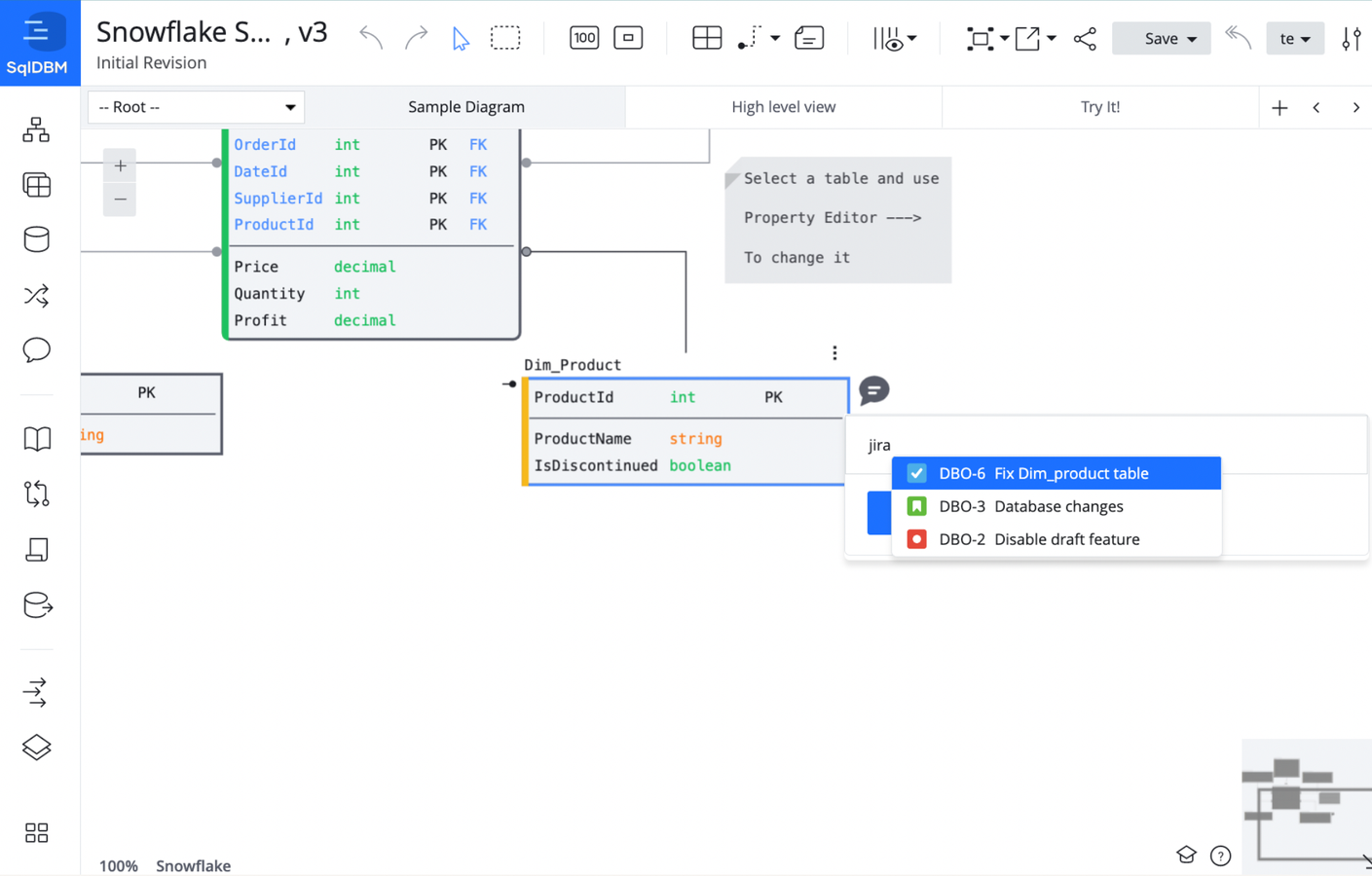
Task: Add a new table with grid icon
Action: pyautogui.click(x=707, y=38)
